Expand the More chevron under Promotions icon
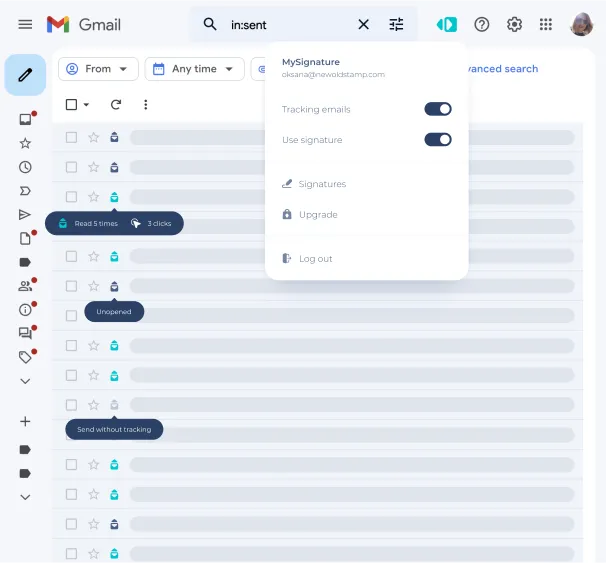606x563 pixels. tap(25, 381)
